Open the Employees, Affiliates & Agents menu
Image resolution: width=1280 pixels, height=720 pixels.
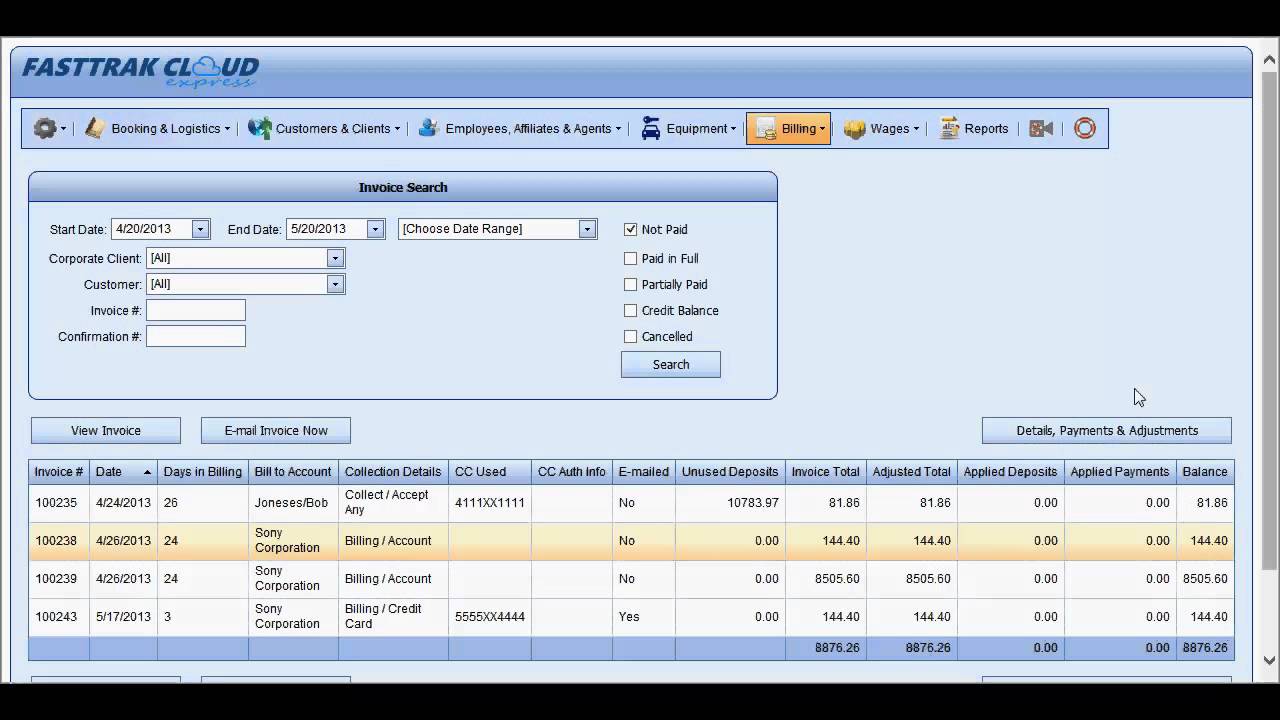(x=520, y=128)
